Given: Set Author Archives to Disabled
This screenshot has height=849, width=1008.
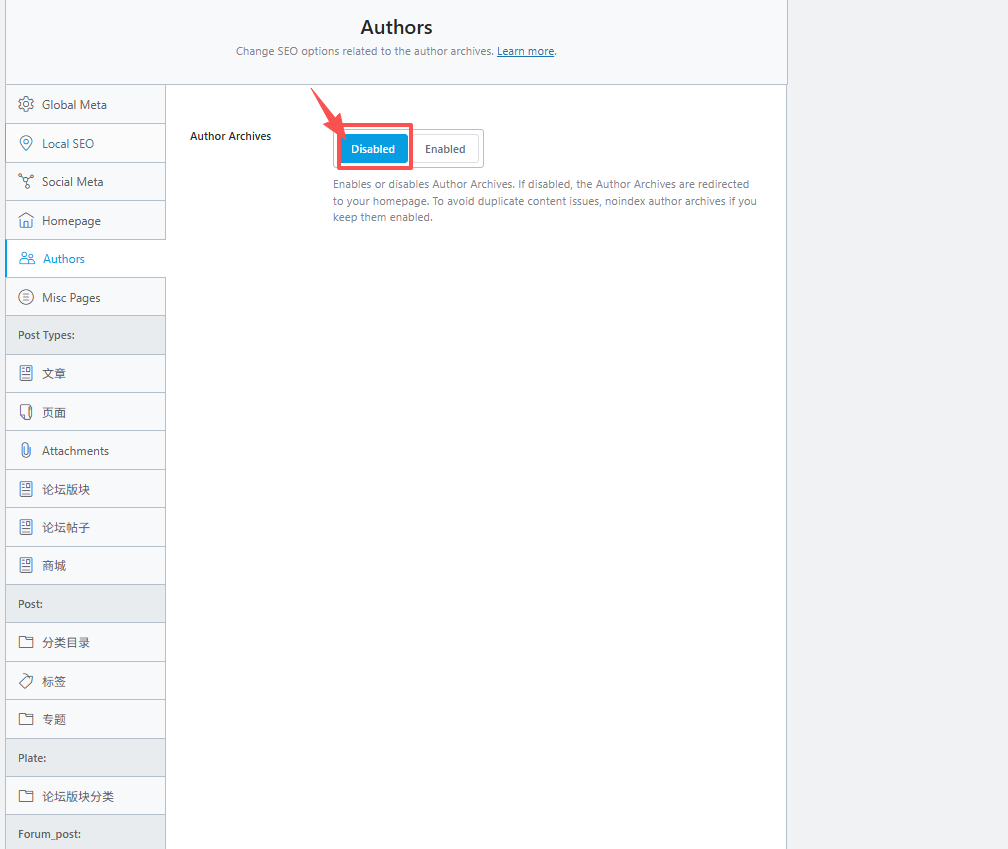Looking at the screenshot, I should click(x=373, y=149).
